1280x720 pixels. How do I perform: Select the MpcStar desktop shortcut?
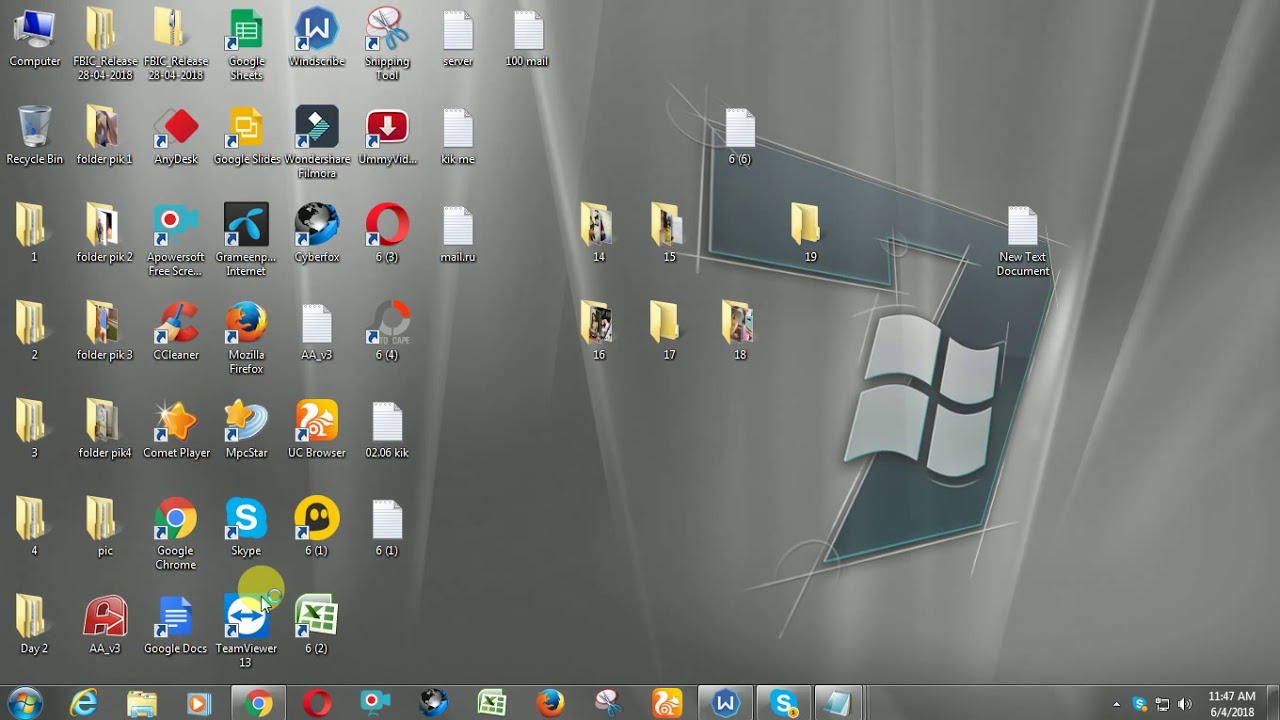tap(246, 430)
